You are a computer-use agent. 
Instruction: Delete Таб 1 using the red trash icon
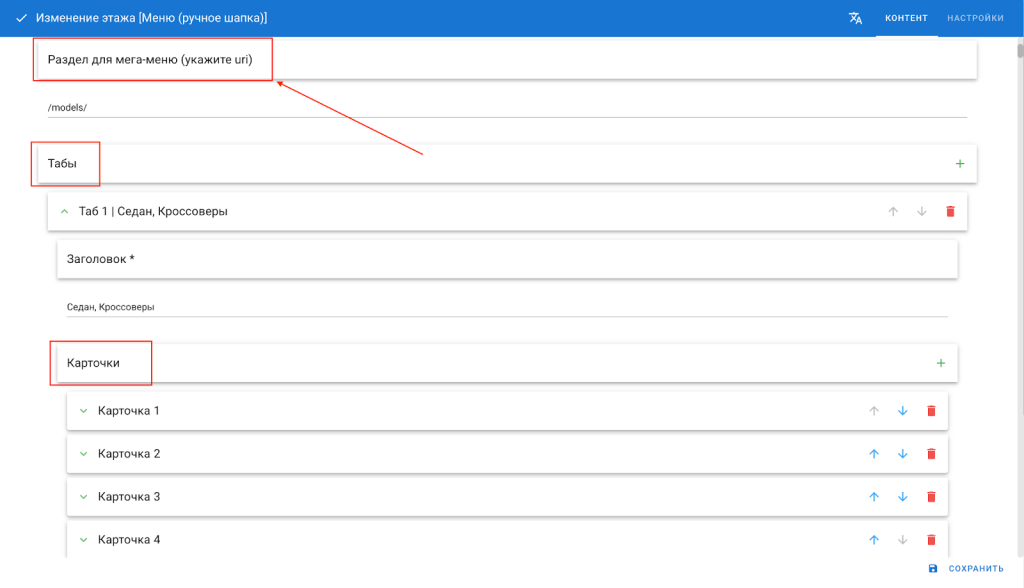[x=950, y=211]
